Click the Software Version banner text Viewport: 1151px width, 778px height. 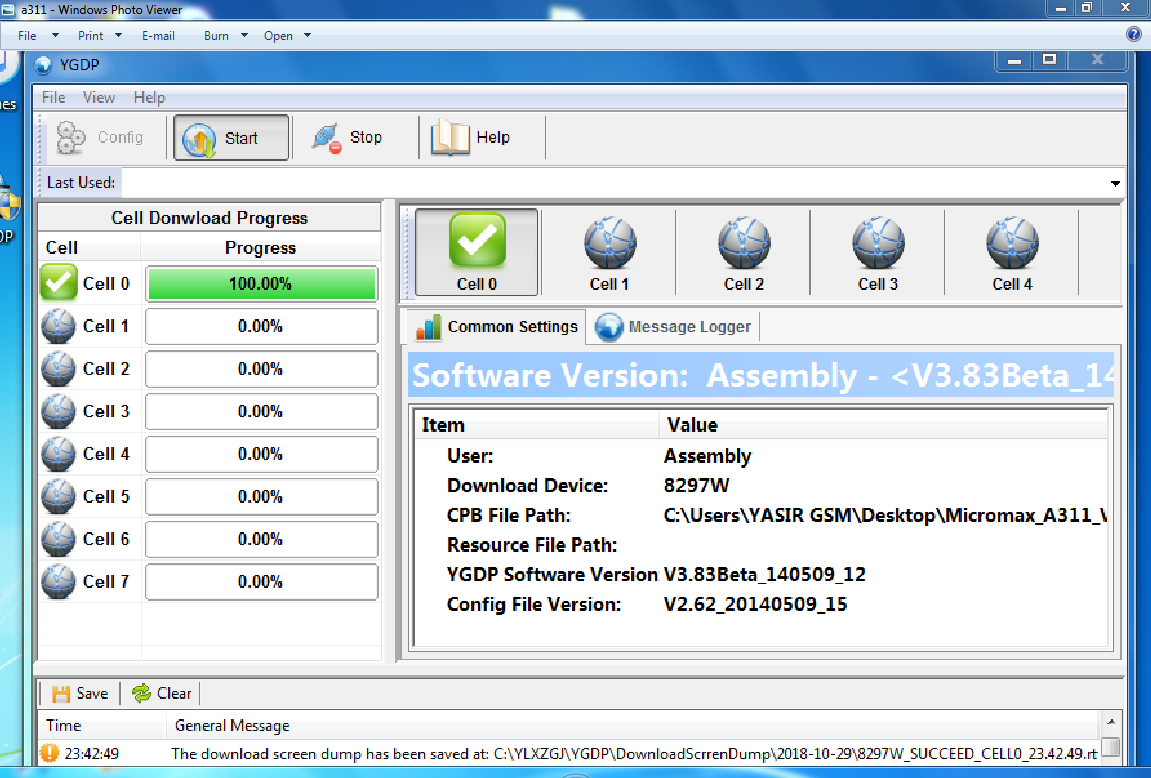pos(761,375)
